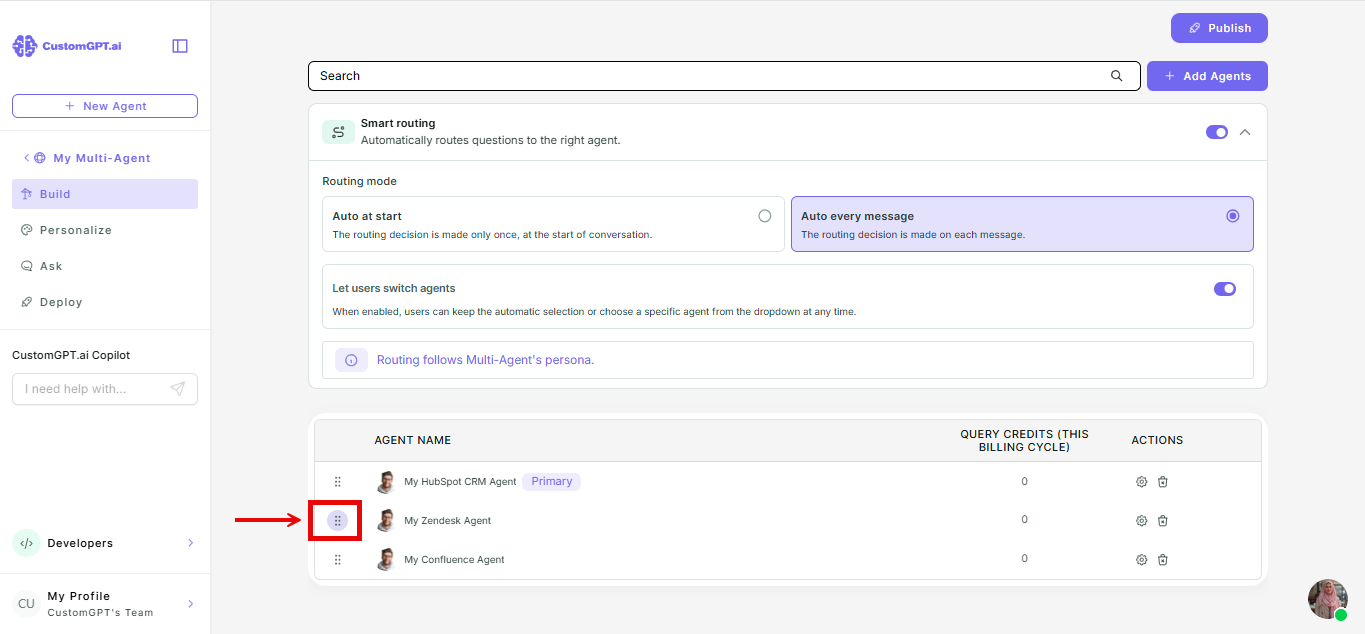Click the Routing mode label

point(359,181)
